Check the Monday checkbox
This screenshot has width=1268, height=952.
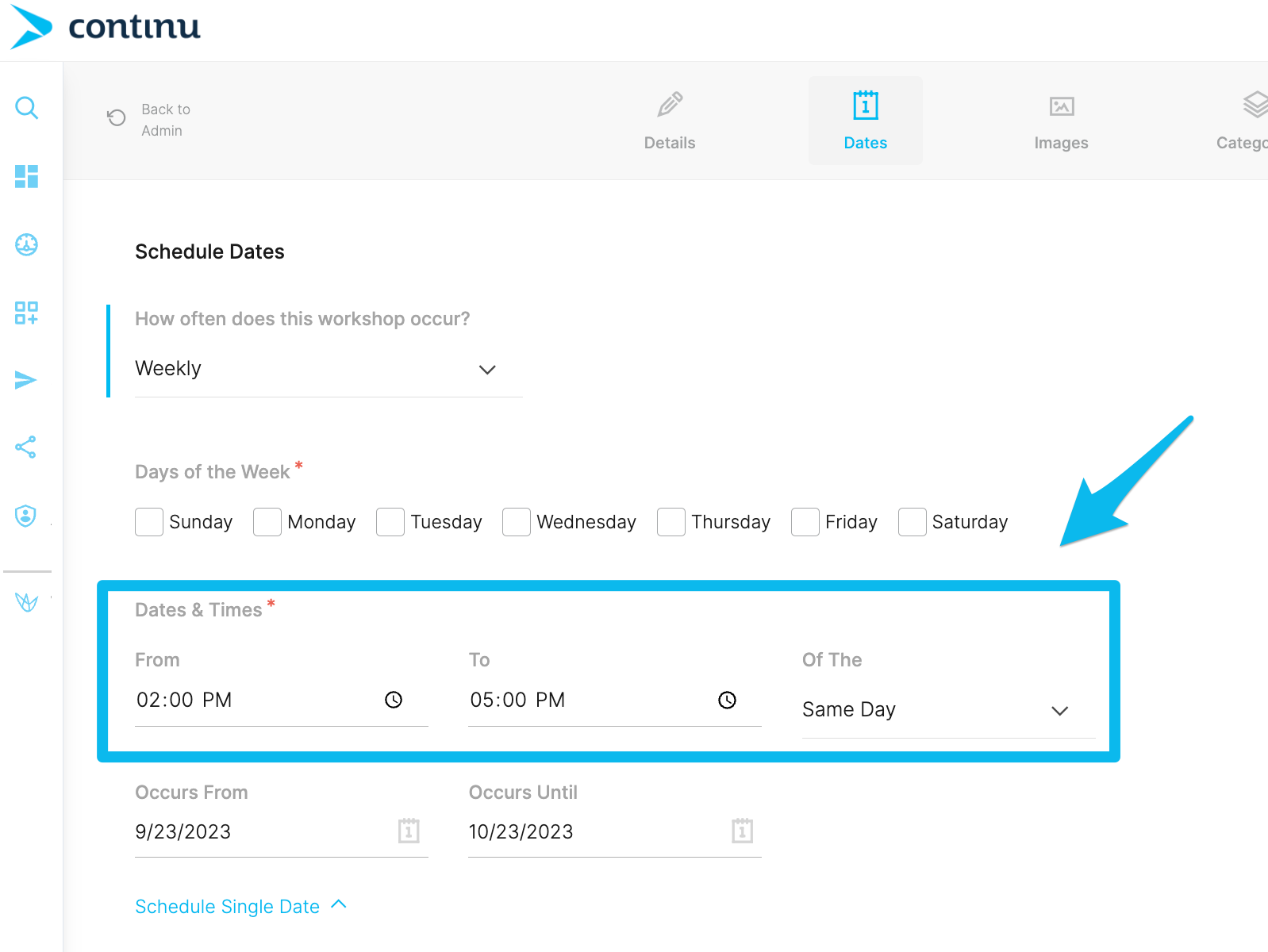click(267, 522)
